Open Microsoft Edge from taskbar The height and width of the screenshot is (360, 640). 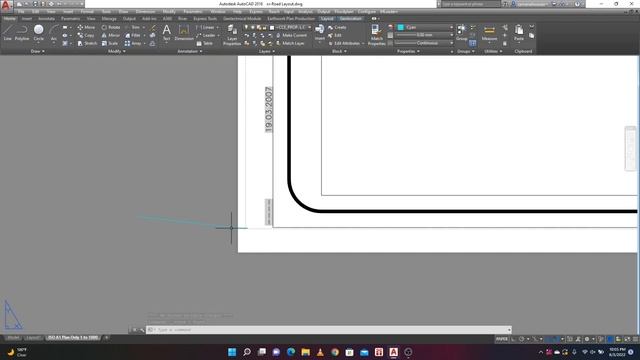pos(291,352)
